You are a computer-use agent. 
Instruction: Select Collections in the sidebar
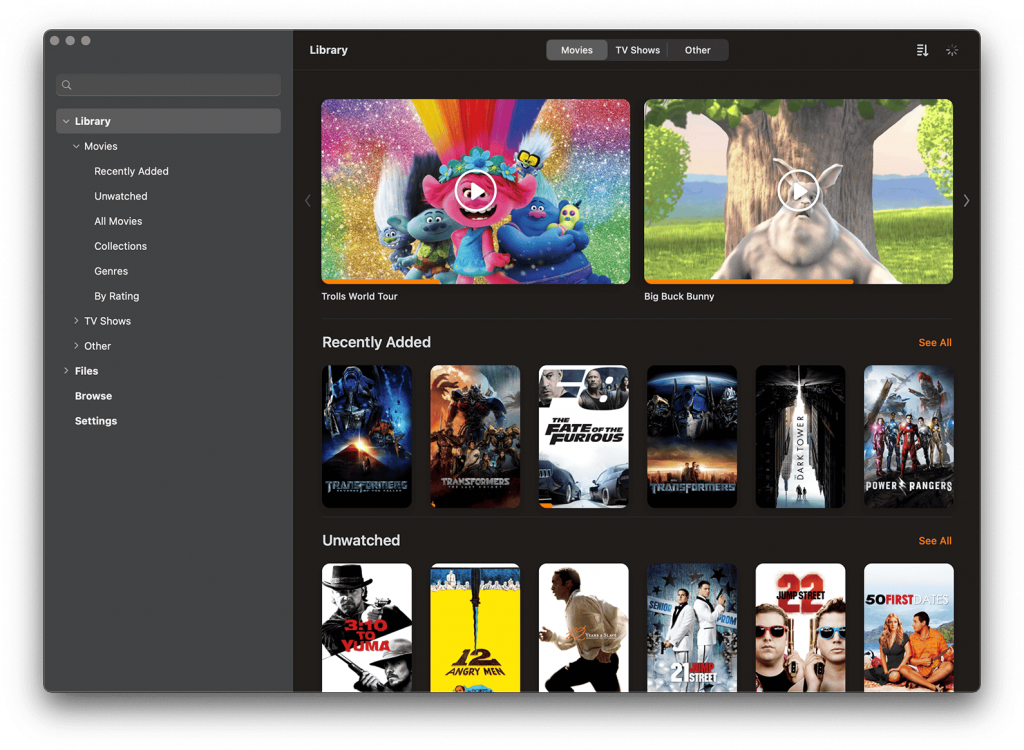[x=120, y=246]
